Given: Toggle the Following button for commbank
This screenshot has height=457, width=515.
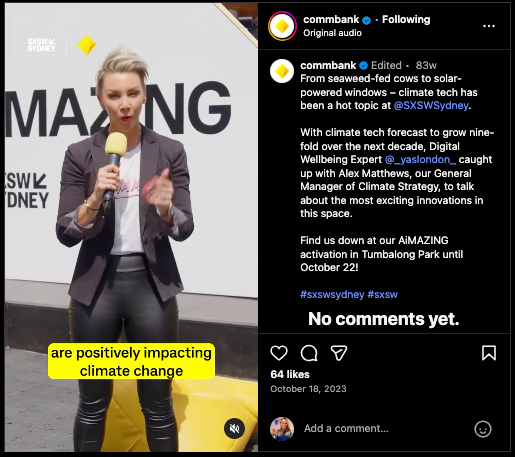Looking at the screenshot, I should pos(406,19).
